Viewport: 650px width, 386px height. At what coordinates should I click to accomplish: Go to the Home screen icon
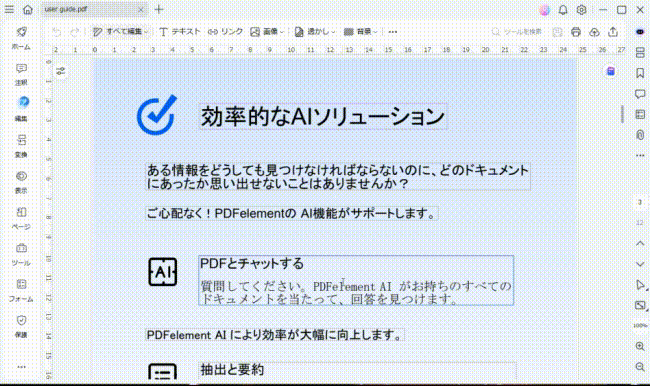click(x=28, y=9)
